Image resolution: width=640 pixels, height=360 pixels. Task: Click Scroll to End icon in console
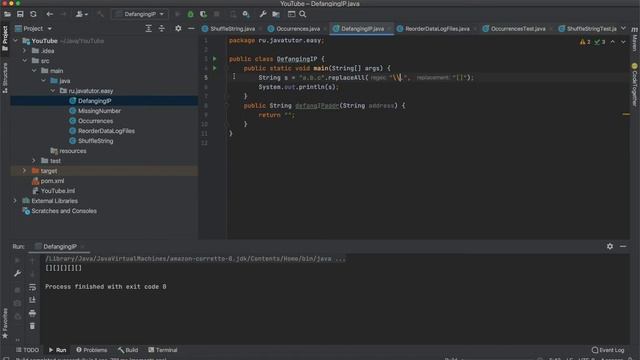point(32,300)
